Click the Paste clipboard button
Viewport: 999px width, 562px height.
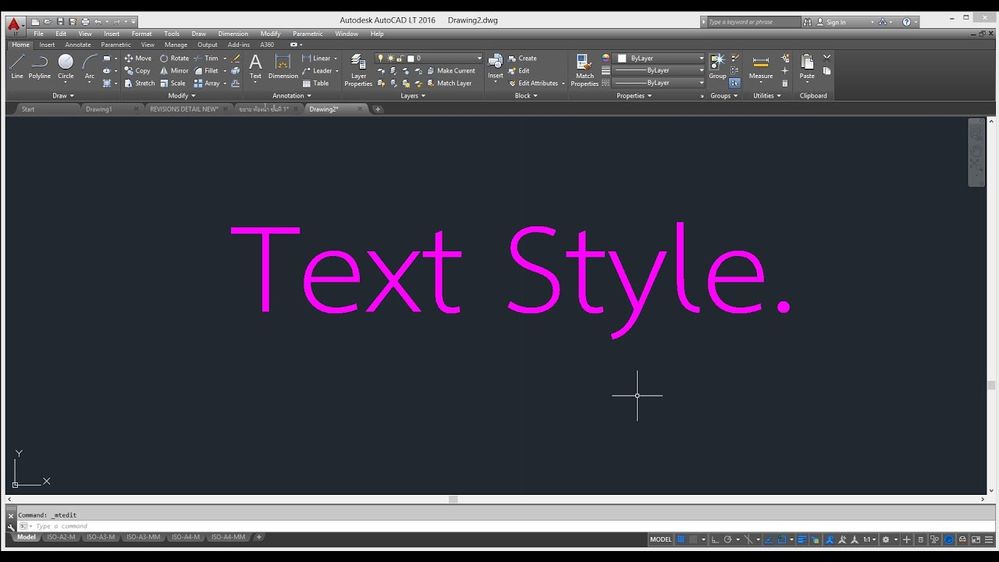807,66
